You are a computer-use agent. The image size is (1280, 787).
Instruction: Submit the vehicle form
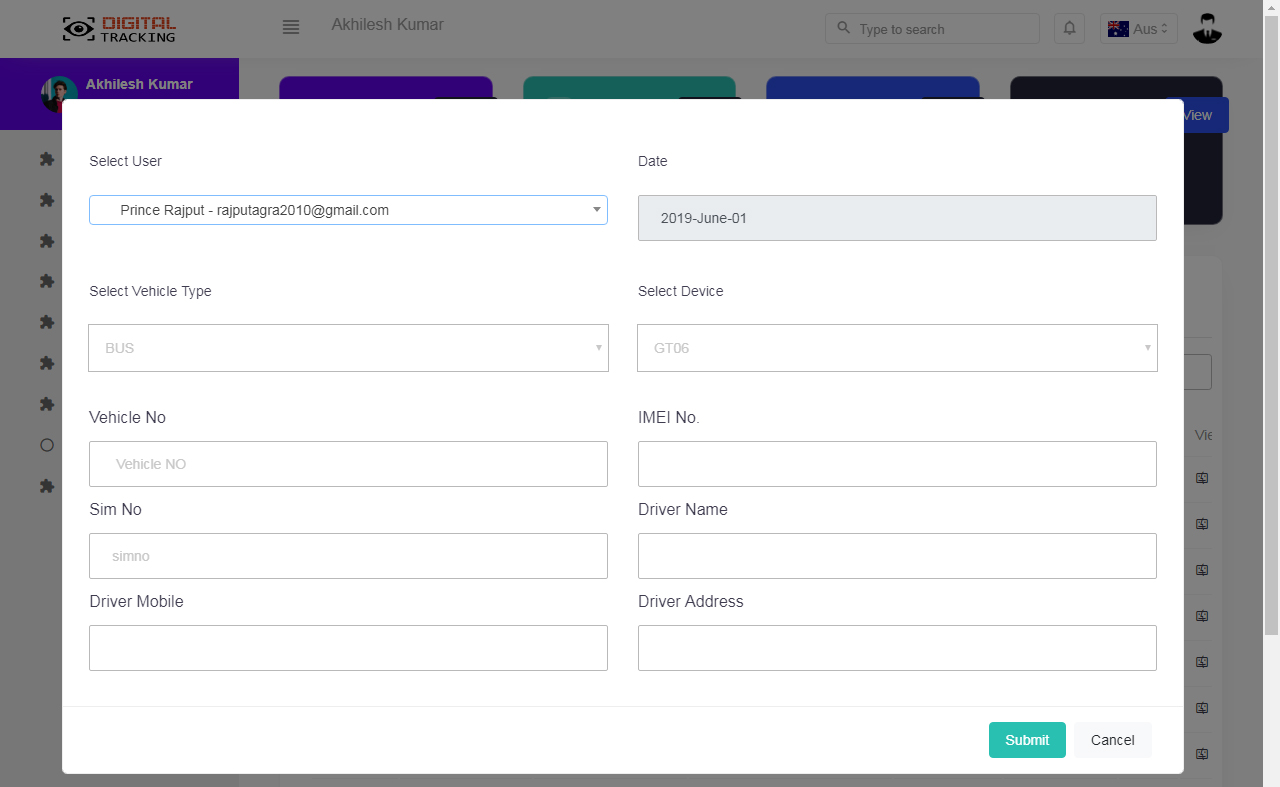tap(1027, 740)
